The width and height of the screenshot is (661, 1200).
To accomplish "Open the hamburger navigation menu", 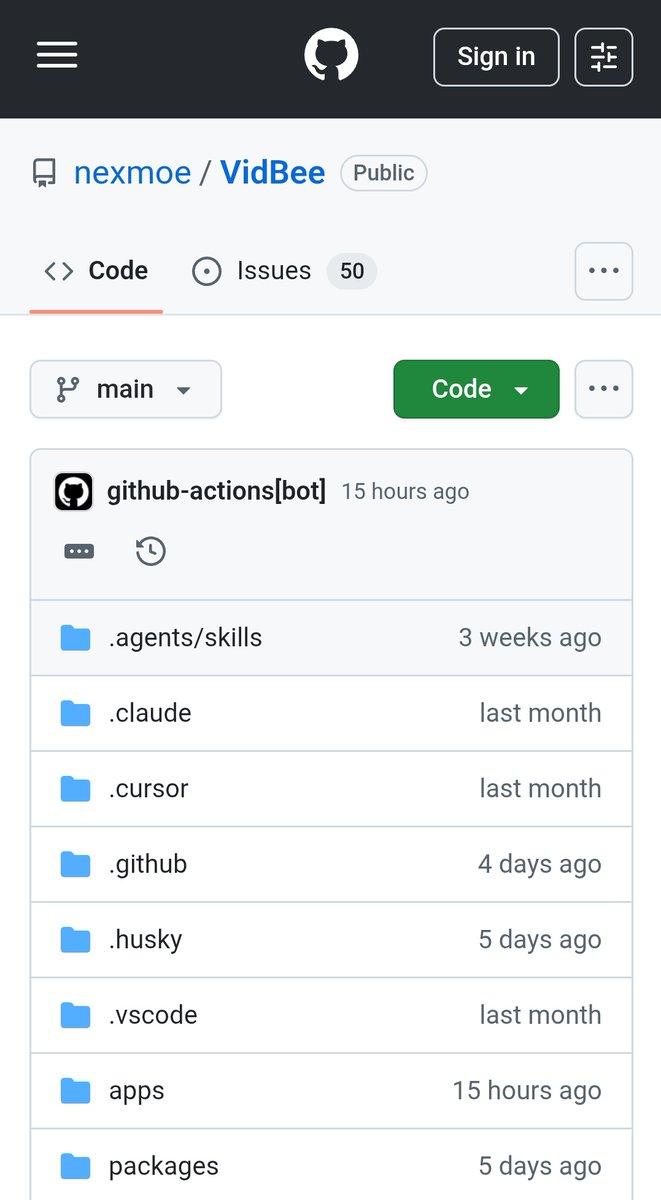I will coord(57,56).
